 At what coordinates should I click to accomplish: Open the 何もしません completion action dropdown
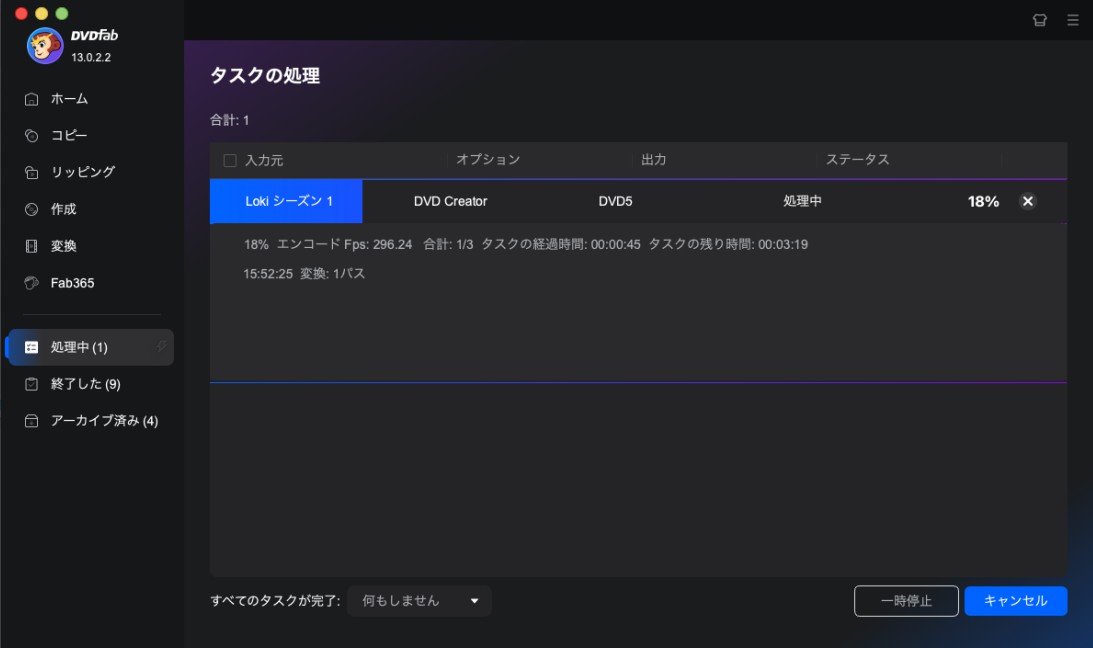(420, 601)
